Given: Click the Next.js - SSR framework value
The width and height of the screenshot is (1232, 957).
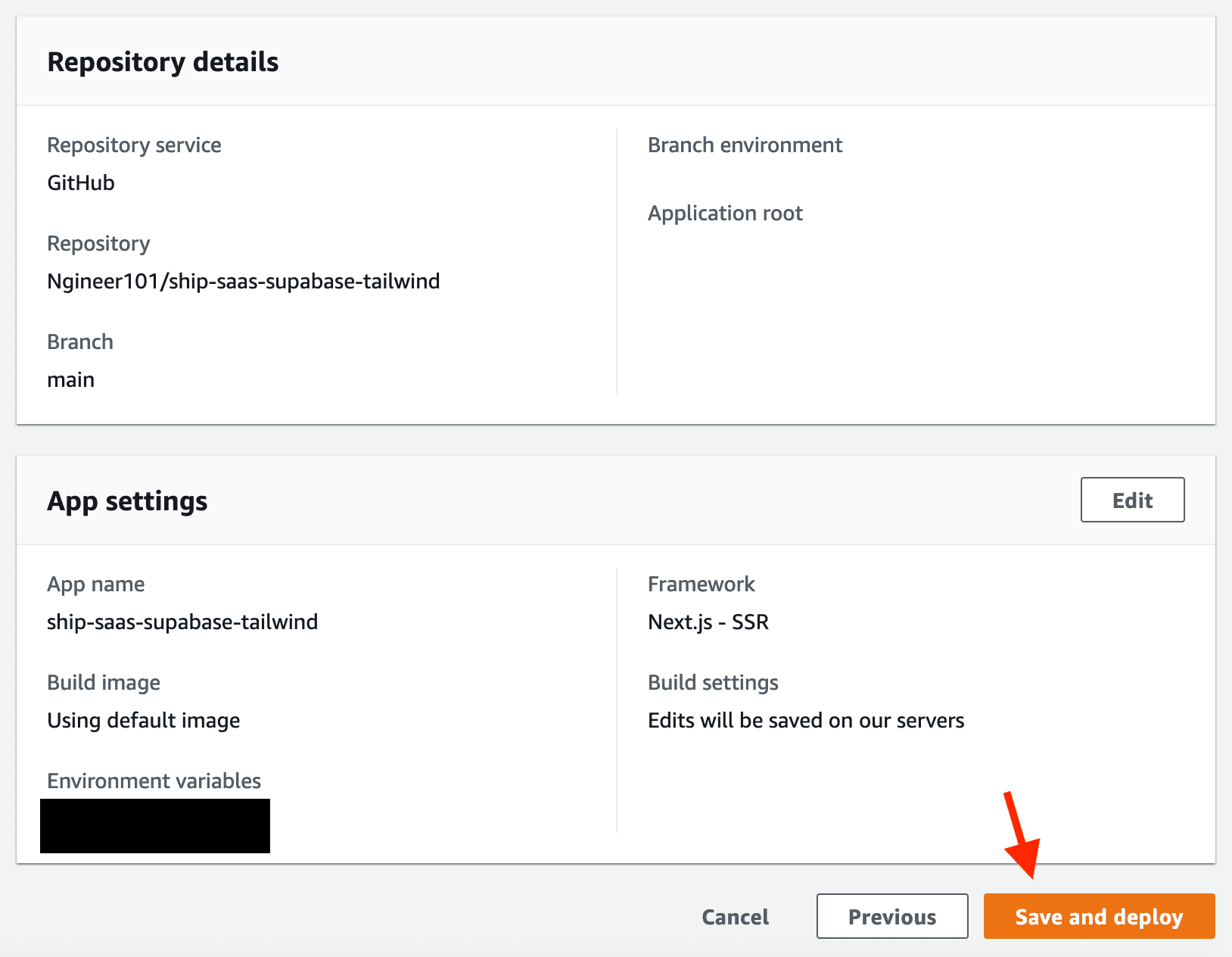Looking at the screenshot, I should 708,622.
